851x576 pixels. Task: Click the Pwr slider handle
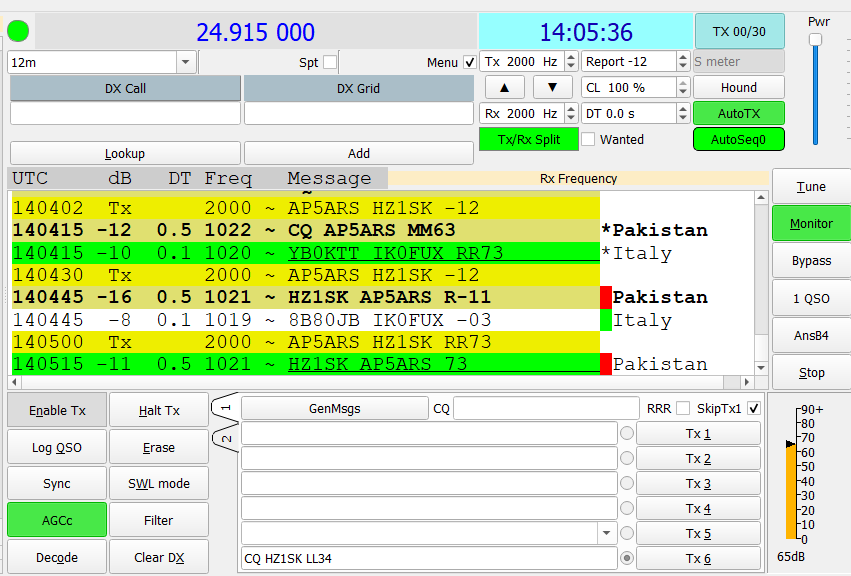815,40
